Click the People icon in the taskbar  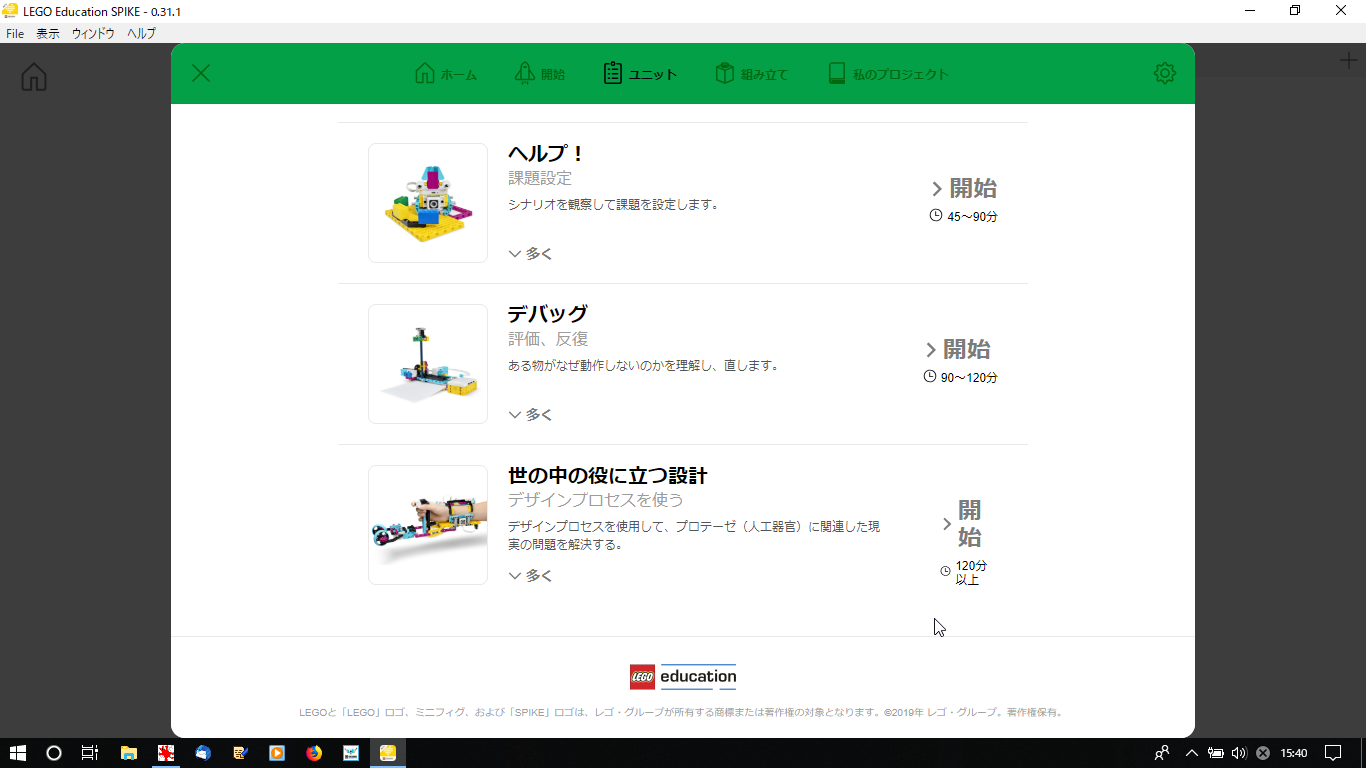coord(1162,753)
